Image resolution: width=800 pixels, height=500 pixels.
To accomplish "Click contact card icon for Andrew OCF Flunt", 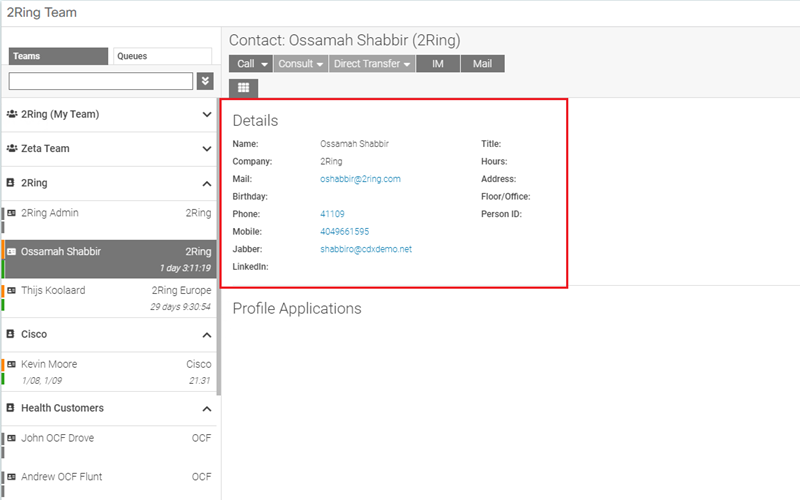I will coord(11,477).
